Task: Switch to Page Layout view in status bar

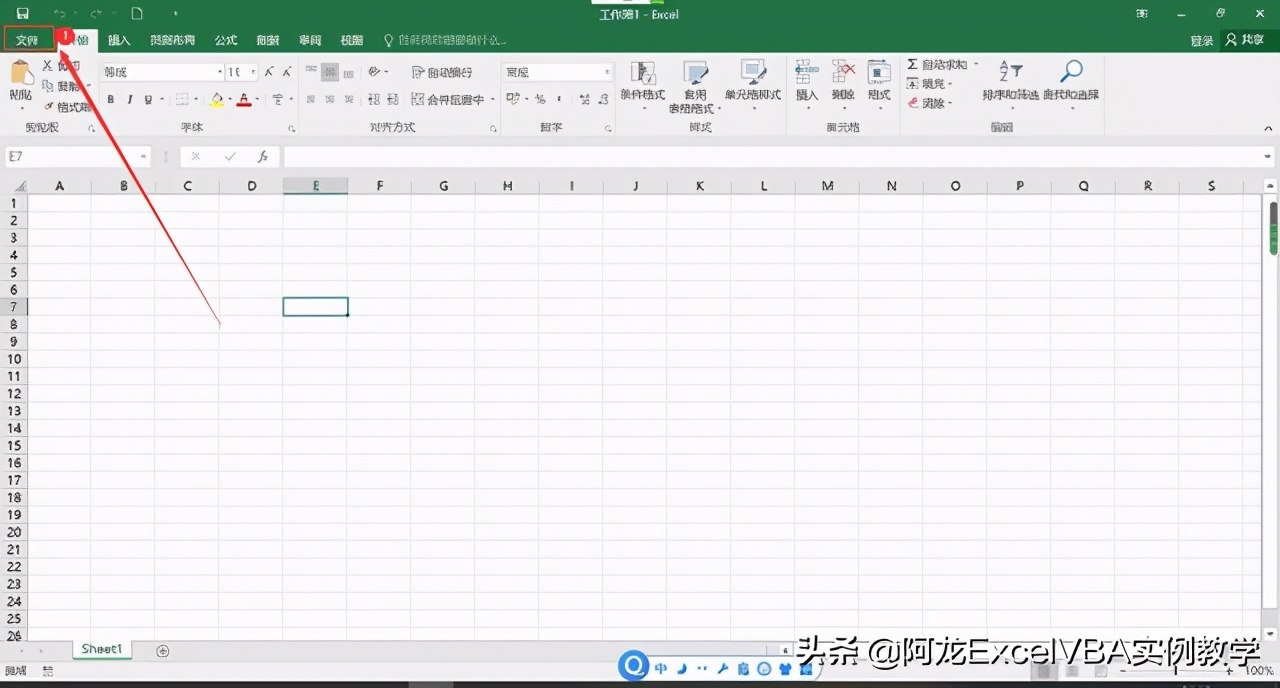Action: [x=1073, y=672]
